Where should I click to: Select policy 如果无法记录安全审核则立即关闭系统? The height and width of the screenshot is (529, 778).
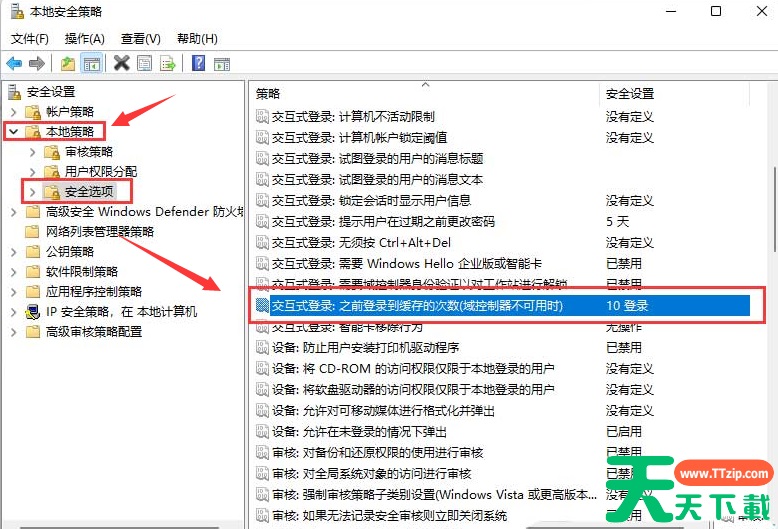coord(389,516)
